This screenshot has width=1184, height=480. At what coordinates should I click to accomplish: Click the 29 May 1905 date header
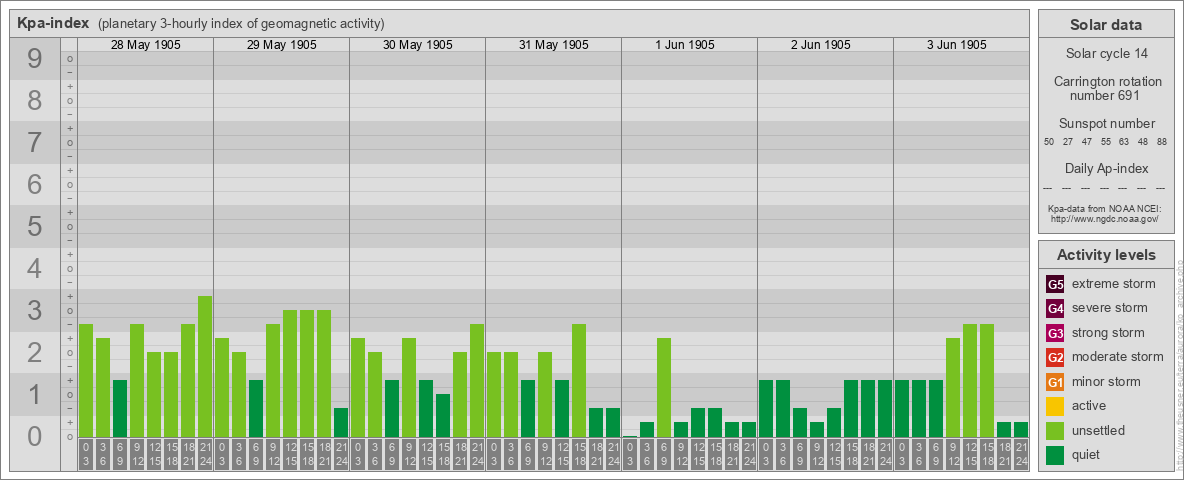(x=282, y=45)
